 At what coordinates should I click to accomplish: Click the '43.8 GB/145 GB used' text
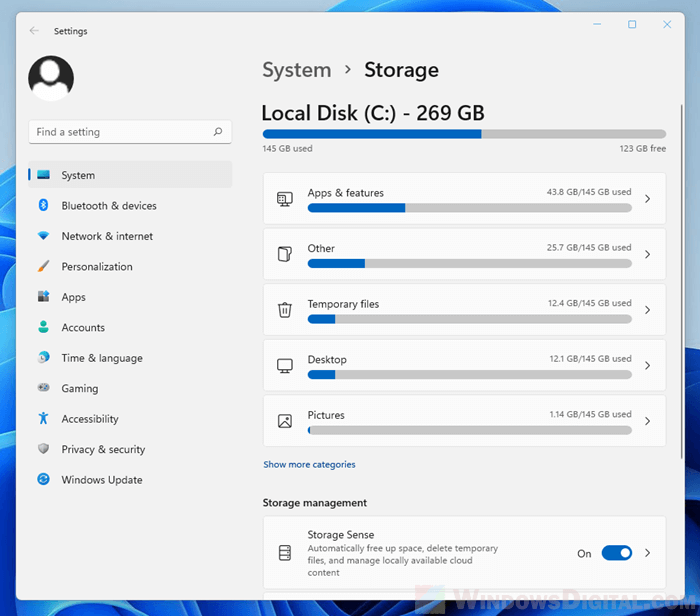point(589,192)
